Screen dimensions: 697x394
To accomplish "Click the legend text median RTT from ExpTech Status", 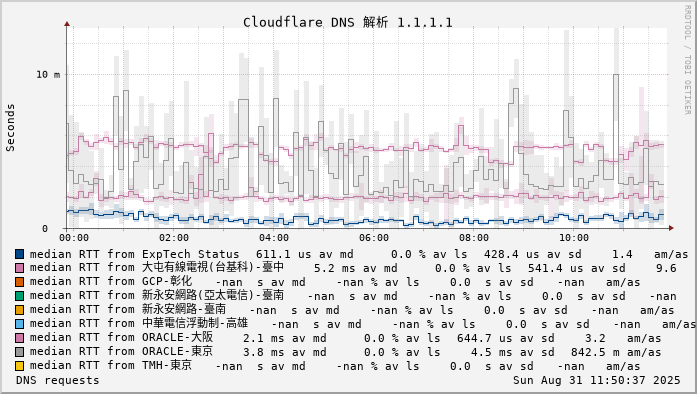I will 134,254.
